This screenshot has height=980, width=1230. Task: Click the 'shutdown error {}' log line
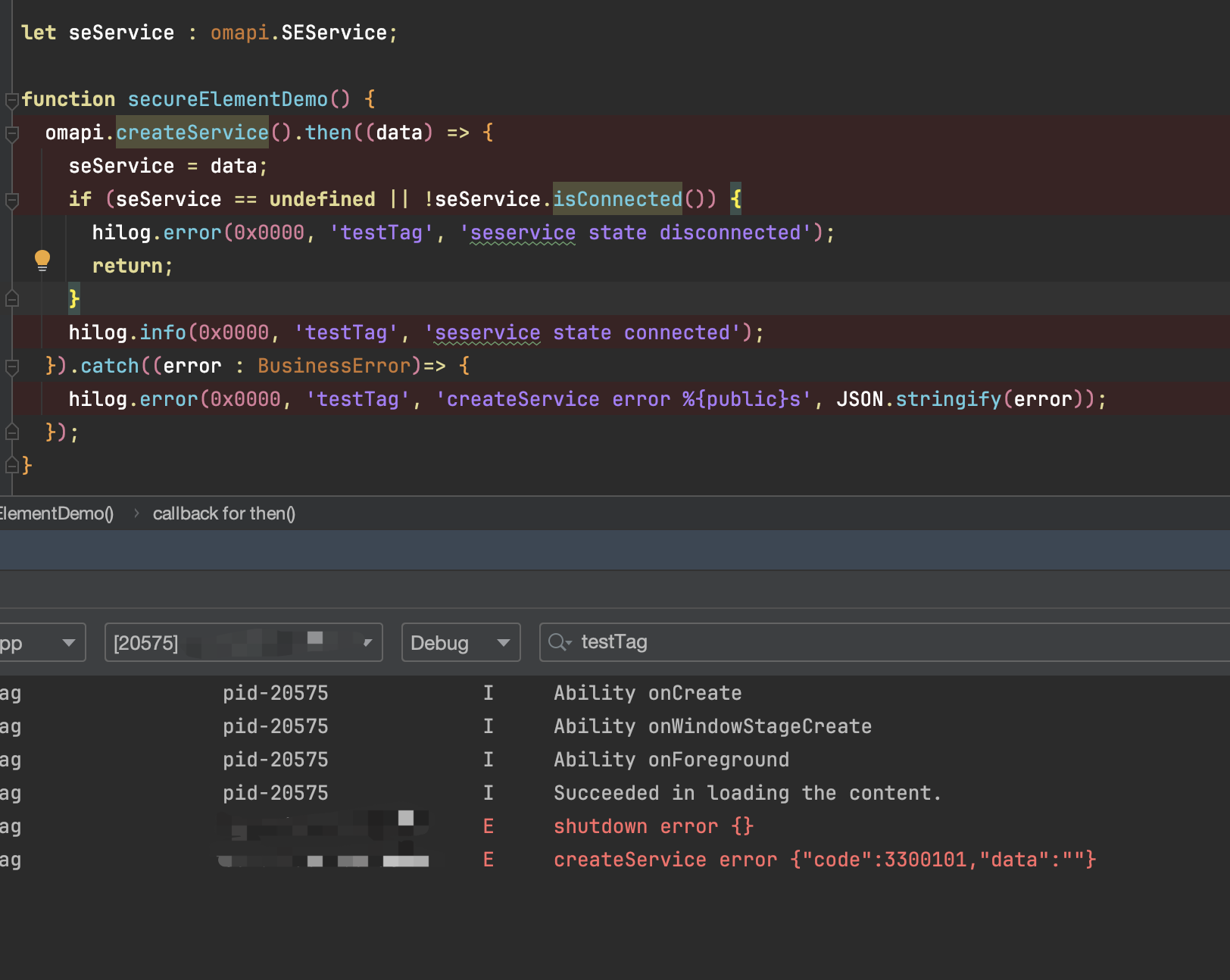(x=654, y=826)
